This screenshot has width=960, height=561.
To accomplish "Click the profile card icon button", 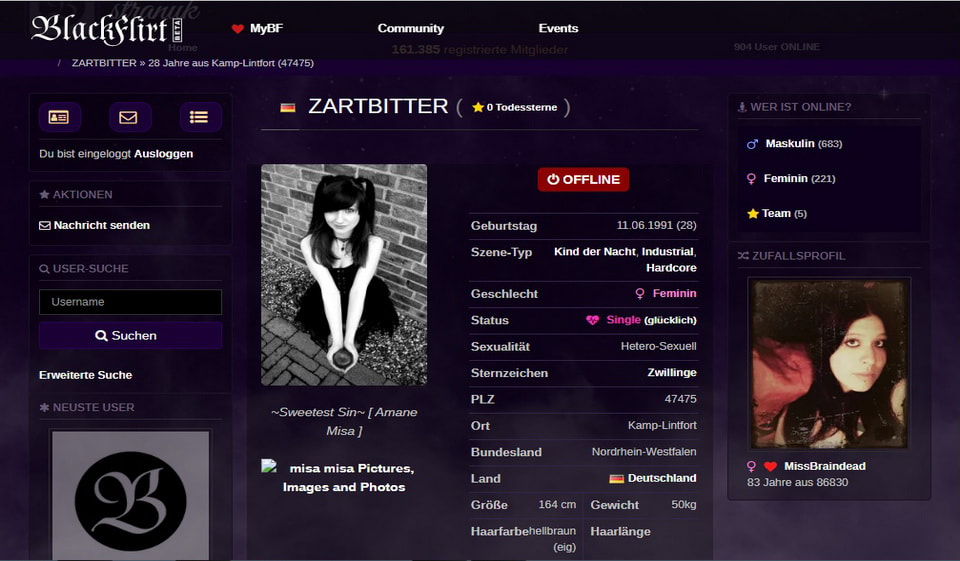I will click(x=59, y=117).
